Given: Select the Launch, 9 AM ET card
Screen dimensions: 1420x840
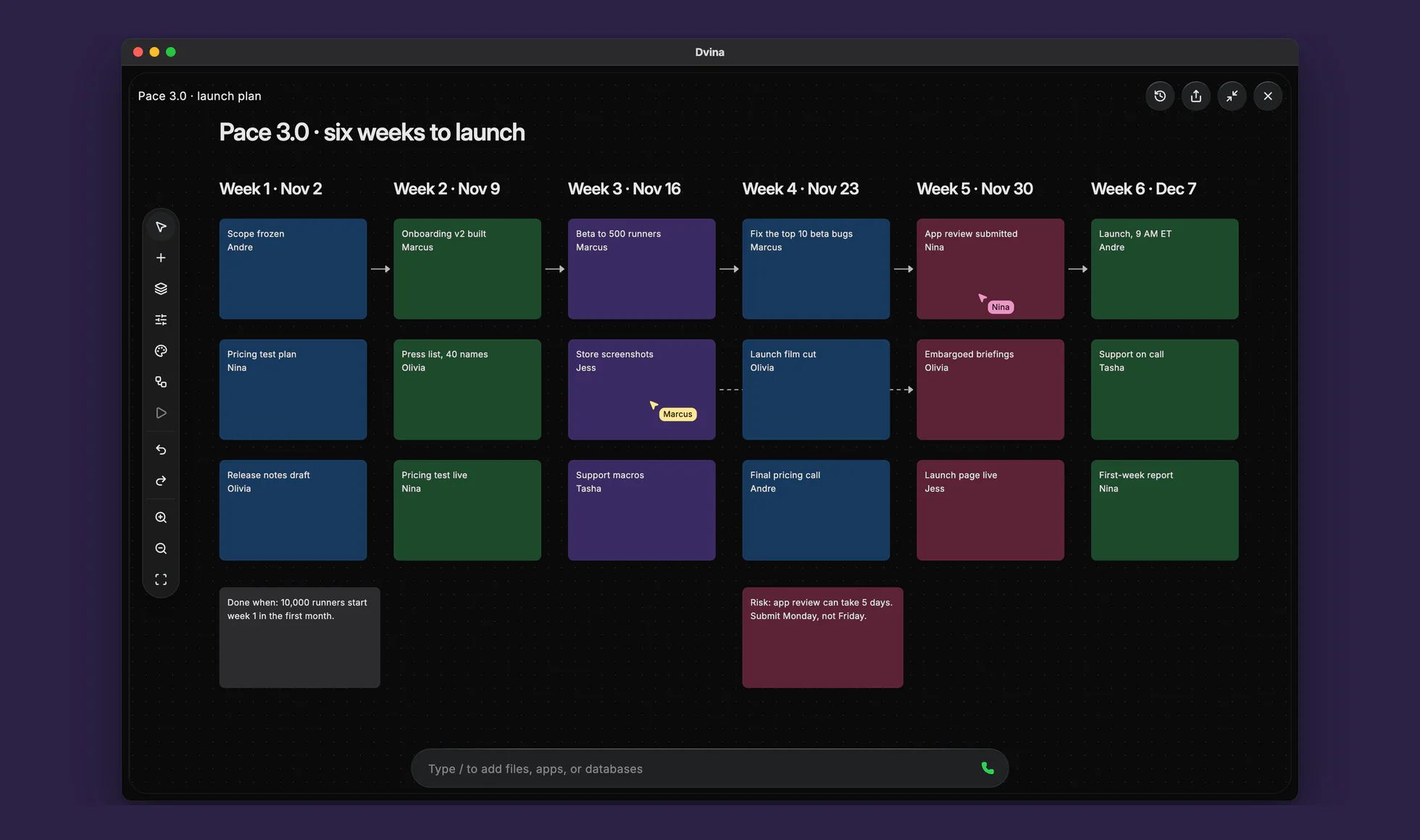Looking at the screenshot, I should [1165, 269].
